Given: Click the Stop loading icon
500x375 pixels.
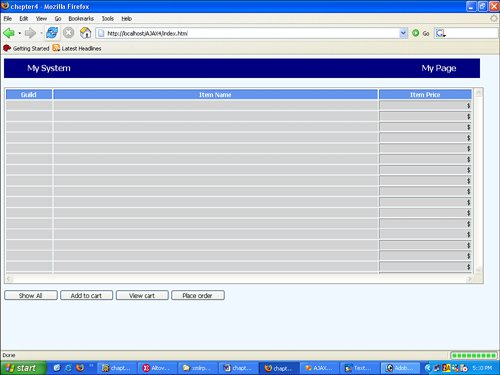Looking at the screenshot, I should click(x=69, y=33).
